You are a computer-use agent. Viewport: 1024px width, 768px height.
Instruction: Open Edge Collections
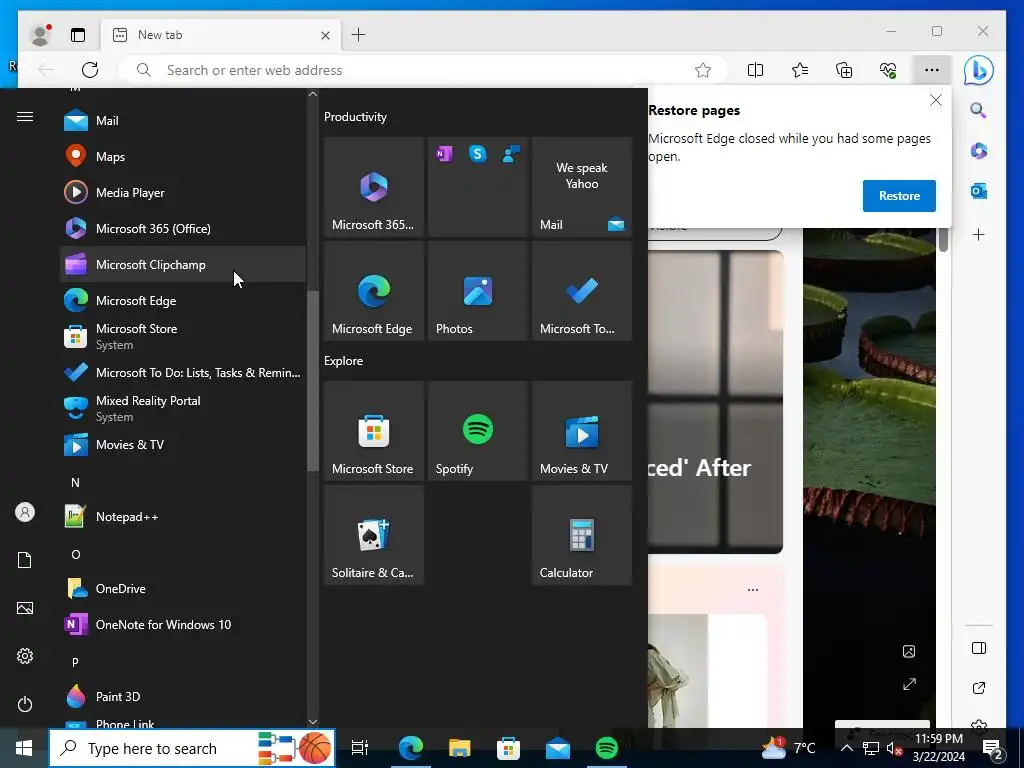click(x=844, y=70)
